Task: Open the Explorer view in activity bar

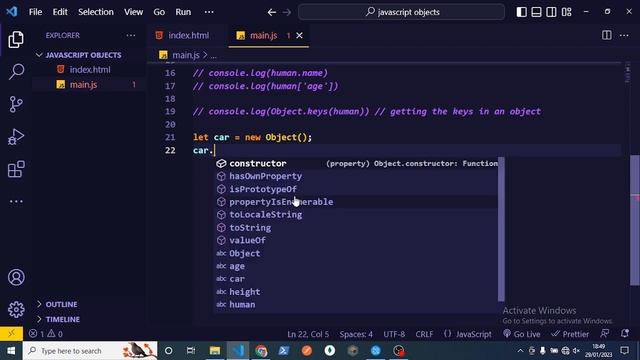Action: pos(16,40)
